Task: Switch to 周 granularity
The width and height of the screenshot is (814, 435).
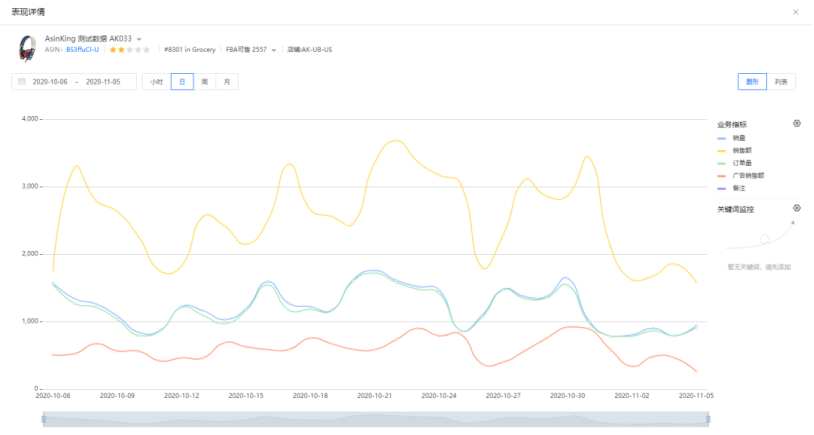Action: (x=205, y=81)
